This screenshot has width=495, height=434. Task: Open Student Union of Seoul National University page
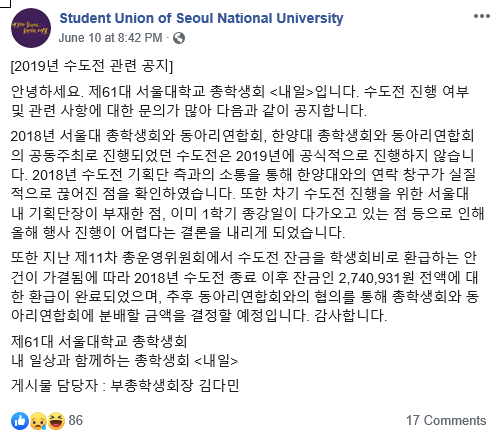tap(201, 18)
